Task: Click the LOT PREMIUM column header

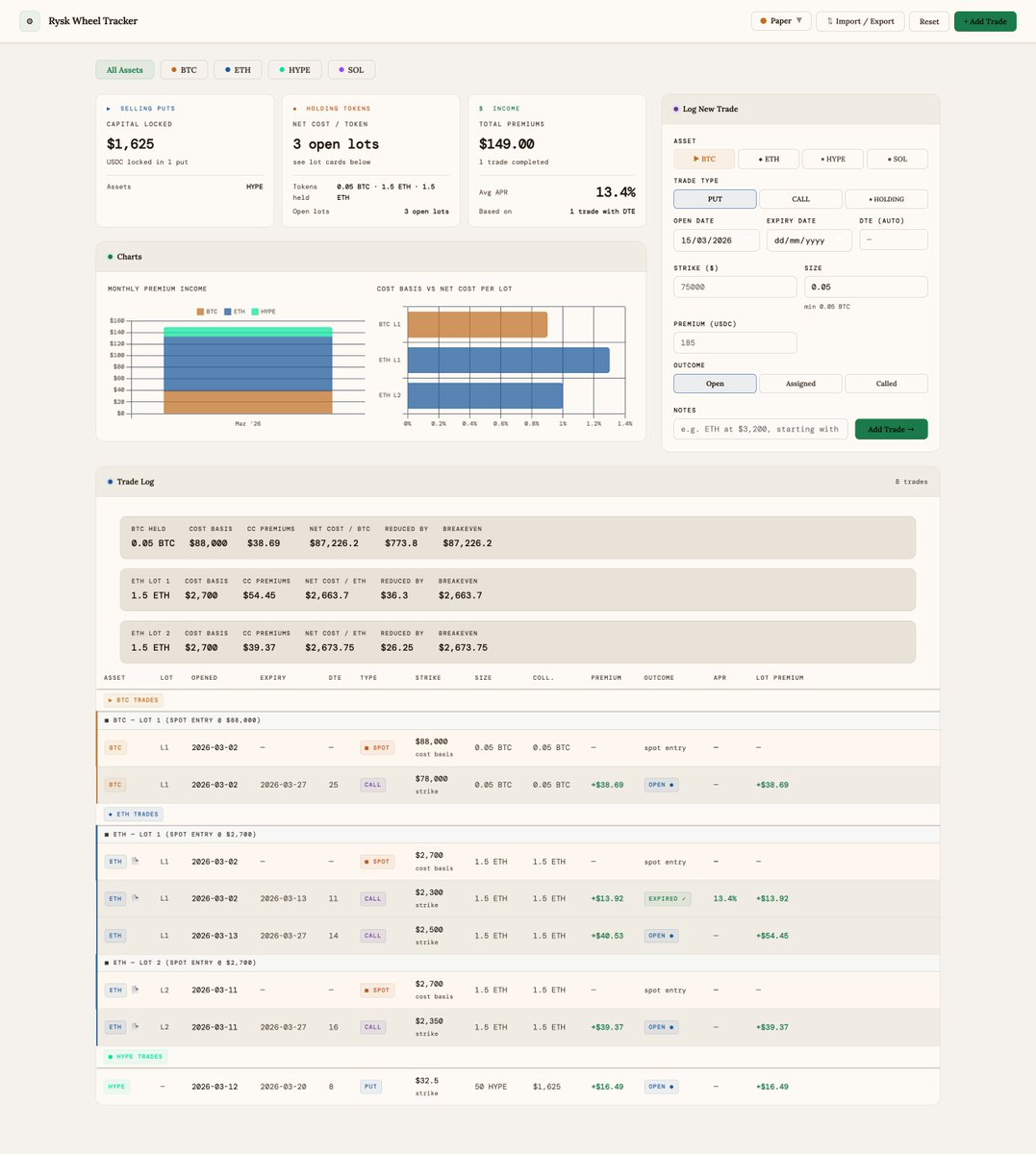Action: 779,678
